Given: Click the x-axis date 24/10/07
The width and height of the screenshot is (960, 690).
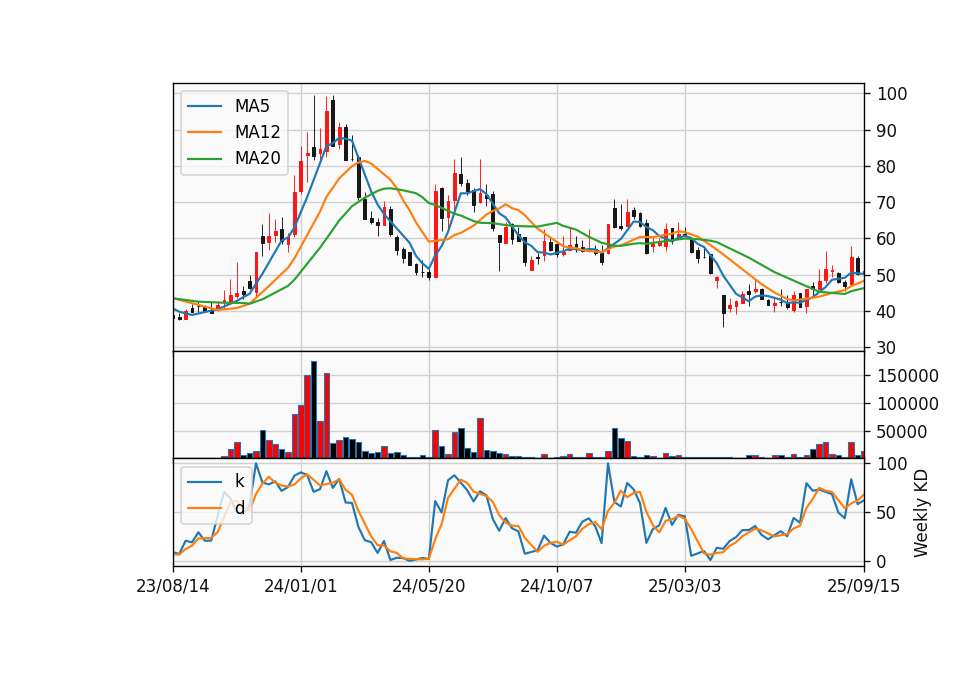Looking at the screenshot, I should (557, 586).
